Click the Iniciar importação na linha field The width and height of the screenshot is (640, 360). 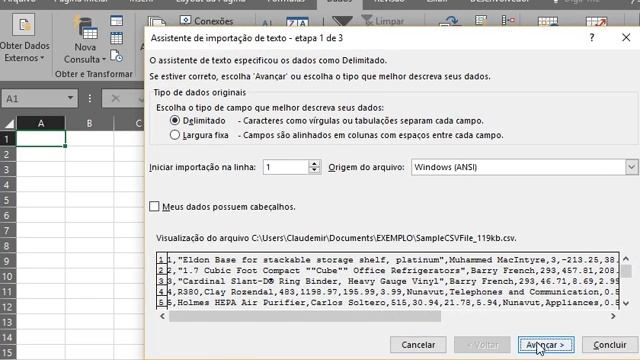[x=286, y=167]
